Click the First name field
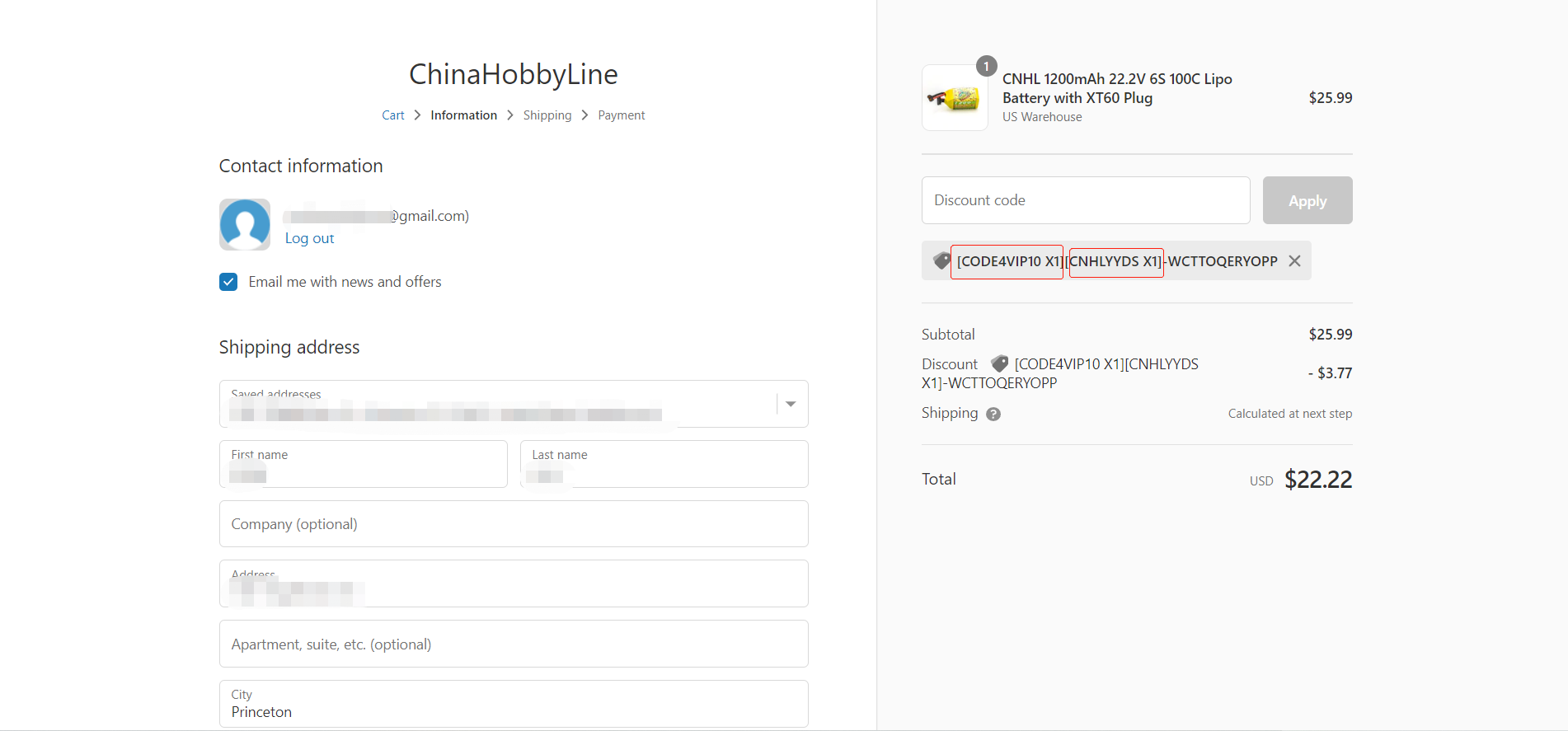This screenshot has width=1568, height=731. [x=364, y=464]
